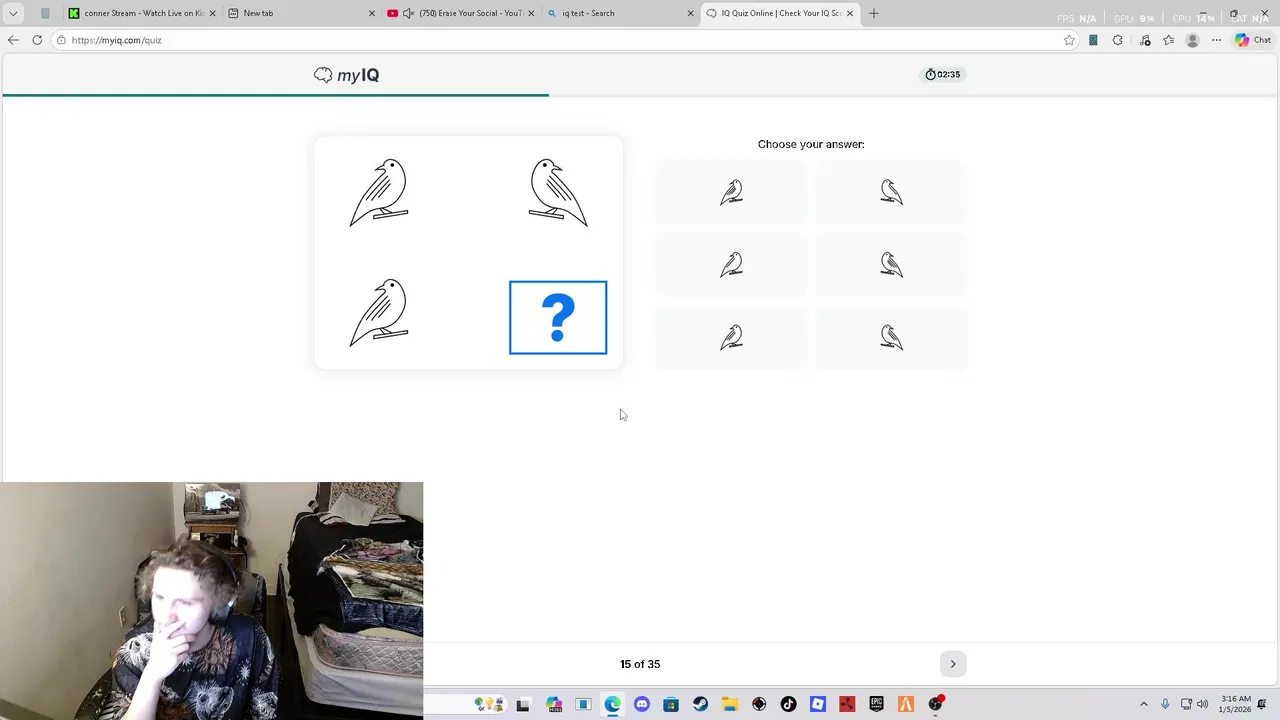Go to next question with arrow button

[x=953, y=664]
